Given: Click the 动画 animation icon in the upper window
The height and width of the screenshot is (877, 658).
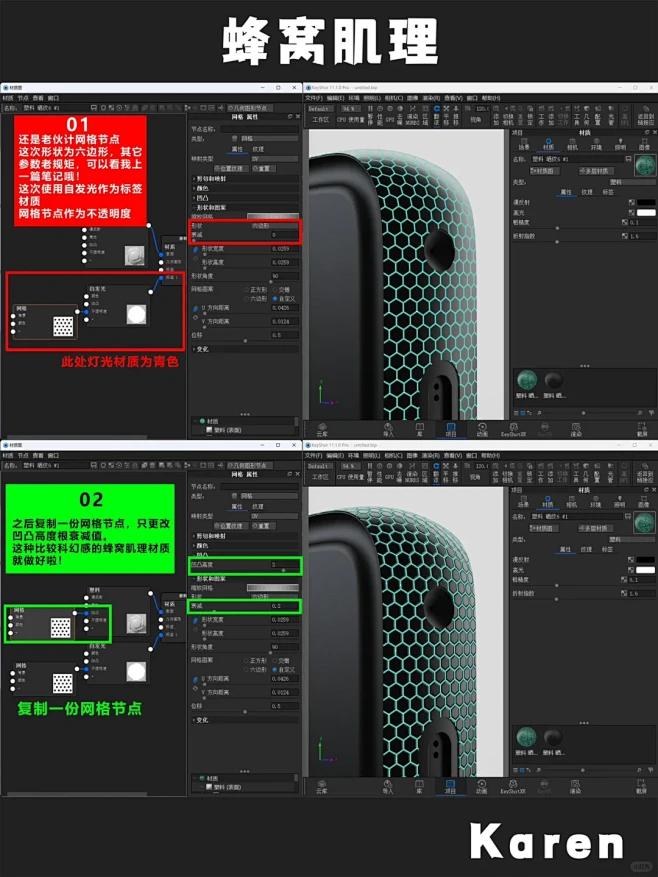Looking at the screenshot, I should point(481,428).
